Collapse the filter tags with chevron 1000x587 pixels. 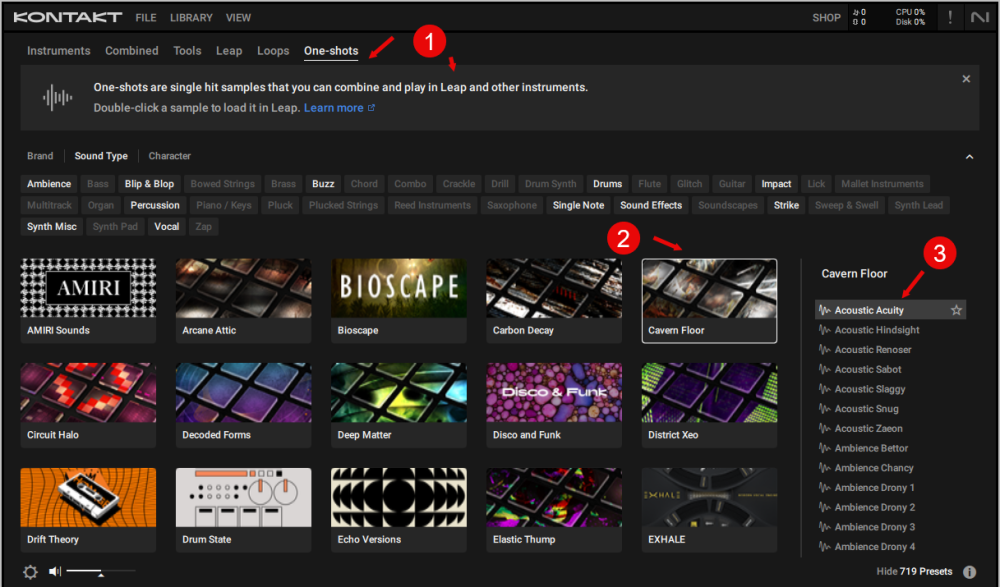coord(969,156)
